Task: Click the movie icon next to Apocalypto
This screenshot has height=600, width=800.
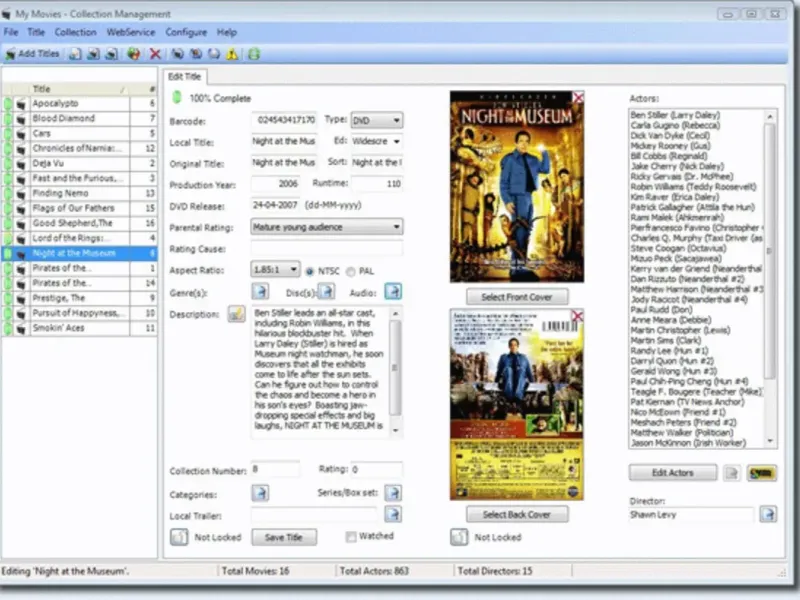Action: [21, 104]
